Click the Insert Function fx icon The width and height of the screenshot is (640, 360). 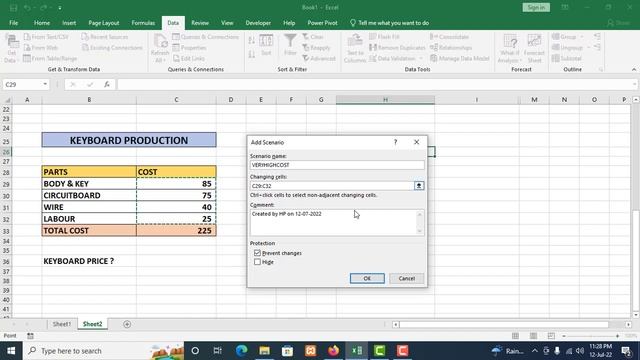click(107, 84)
